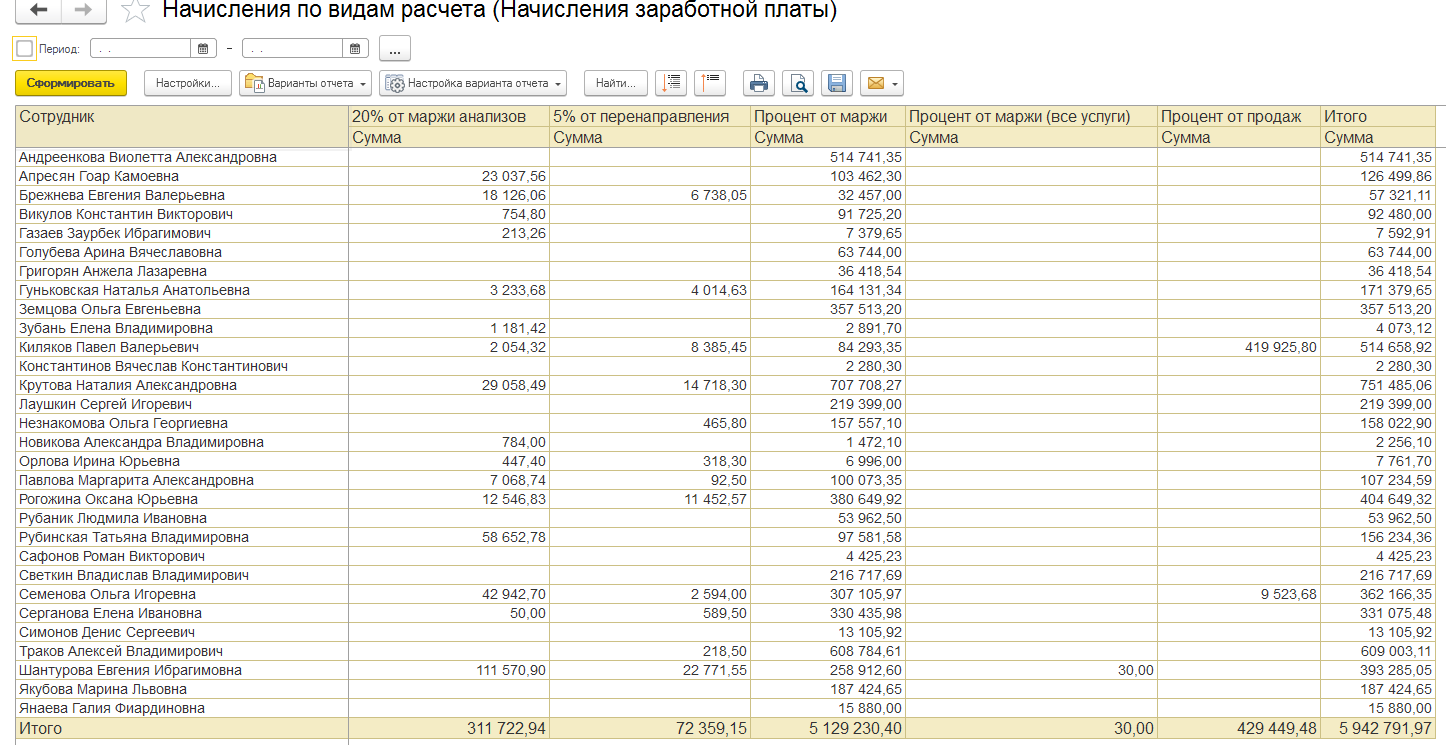Viewport: 1446px width, 745px height.
Task: Click total 5 129 230,40 in Итого row
Action: [x=854, y=728]
